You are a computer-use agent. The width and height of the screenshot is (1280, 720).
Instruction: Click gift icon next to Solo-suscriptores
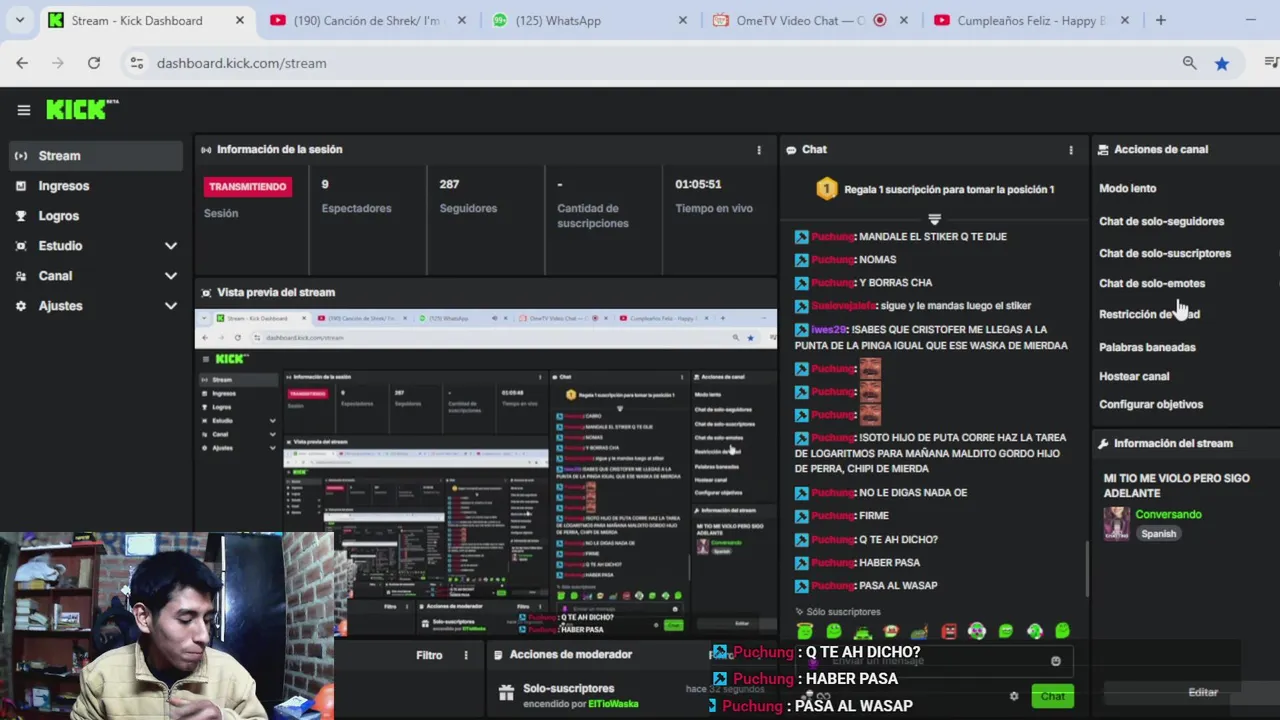click(506, 693)
